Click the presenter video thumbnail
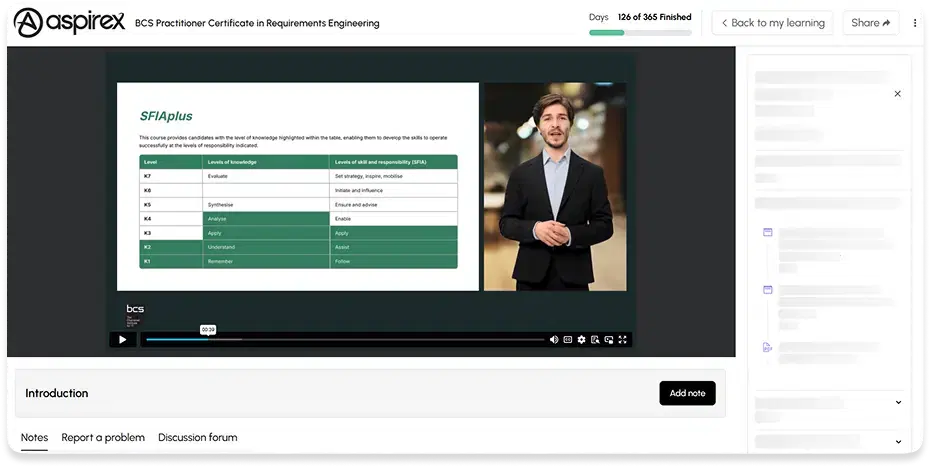 [x=555, y=186]
